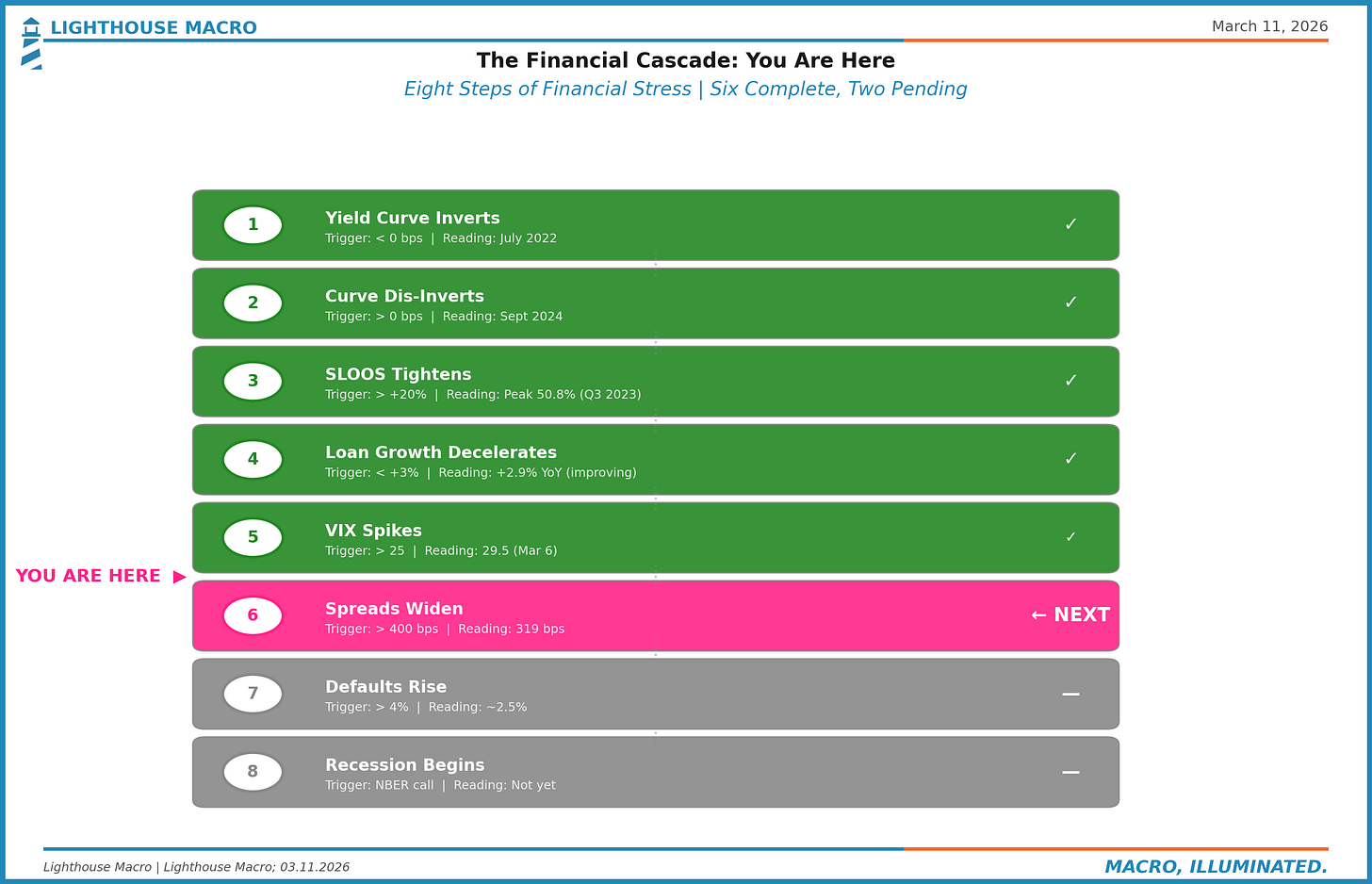Screen dimensions: 1372x884
Task: Click the dash on Recession Begins row
Action: 1070,772
